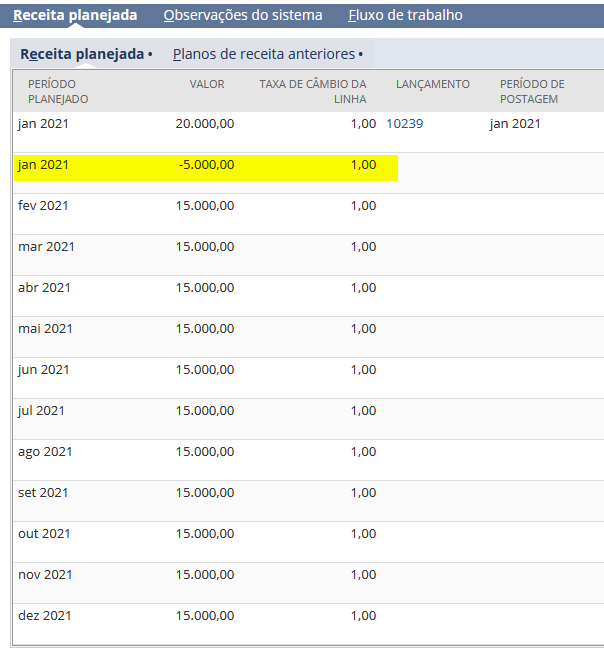The image size is (604, 656).
Task: Click the PERÍODO PLANEJADO column header
Action: point(58,92)
